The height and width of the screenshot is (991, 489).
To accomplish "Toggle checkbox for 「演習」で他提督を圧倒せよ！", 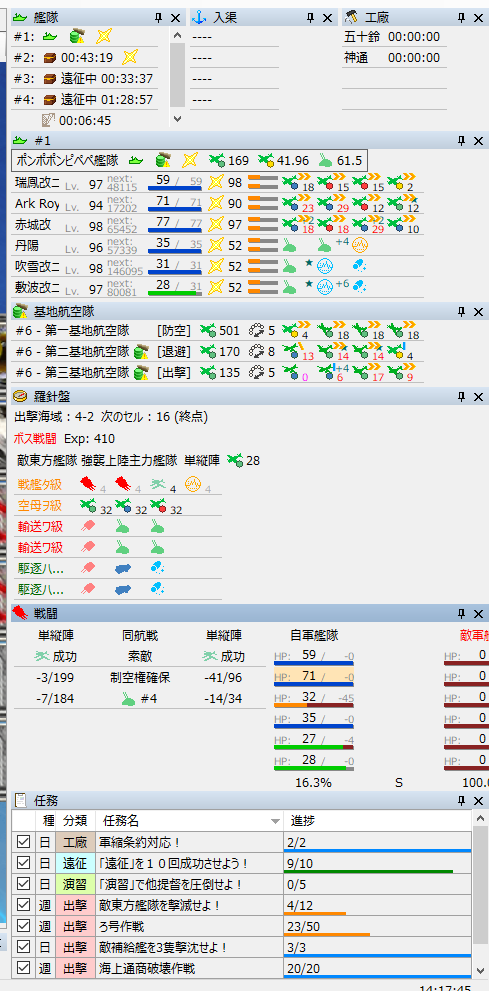I will [x=23, y=884].
